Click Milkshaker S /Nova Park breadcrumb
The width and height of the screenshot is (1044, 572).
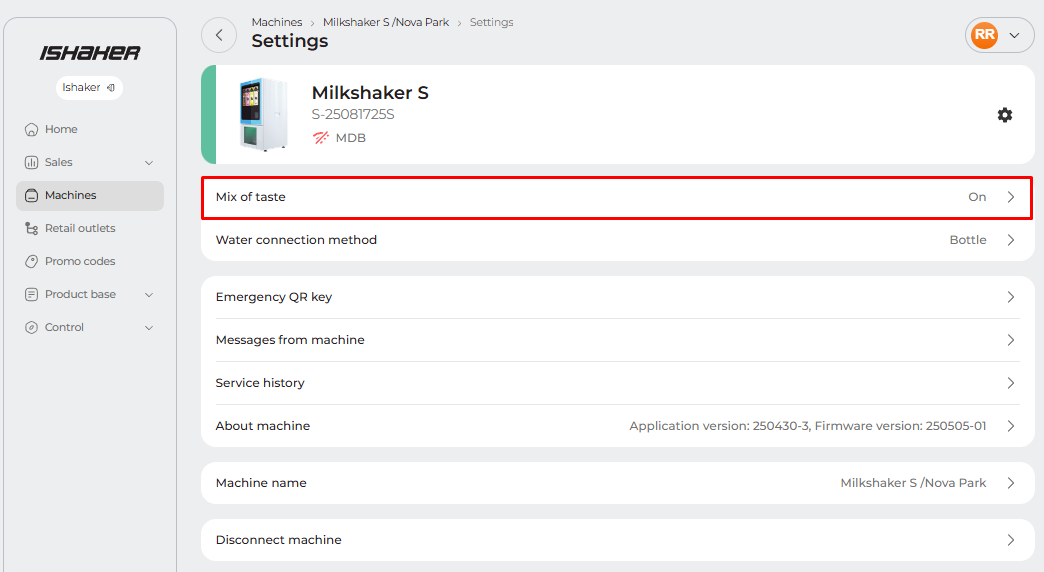coord(385,22)
